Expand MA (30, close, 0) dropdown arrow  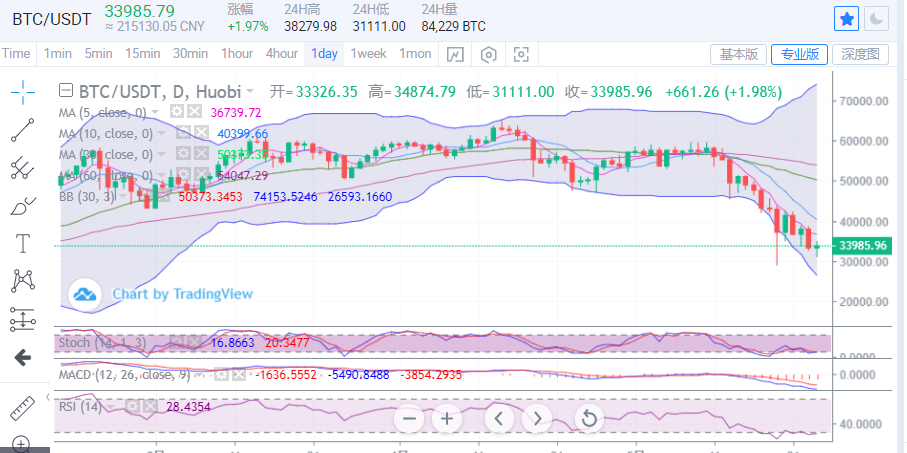click(x=162, y=154)
